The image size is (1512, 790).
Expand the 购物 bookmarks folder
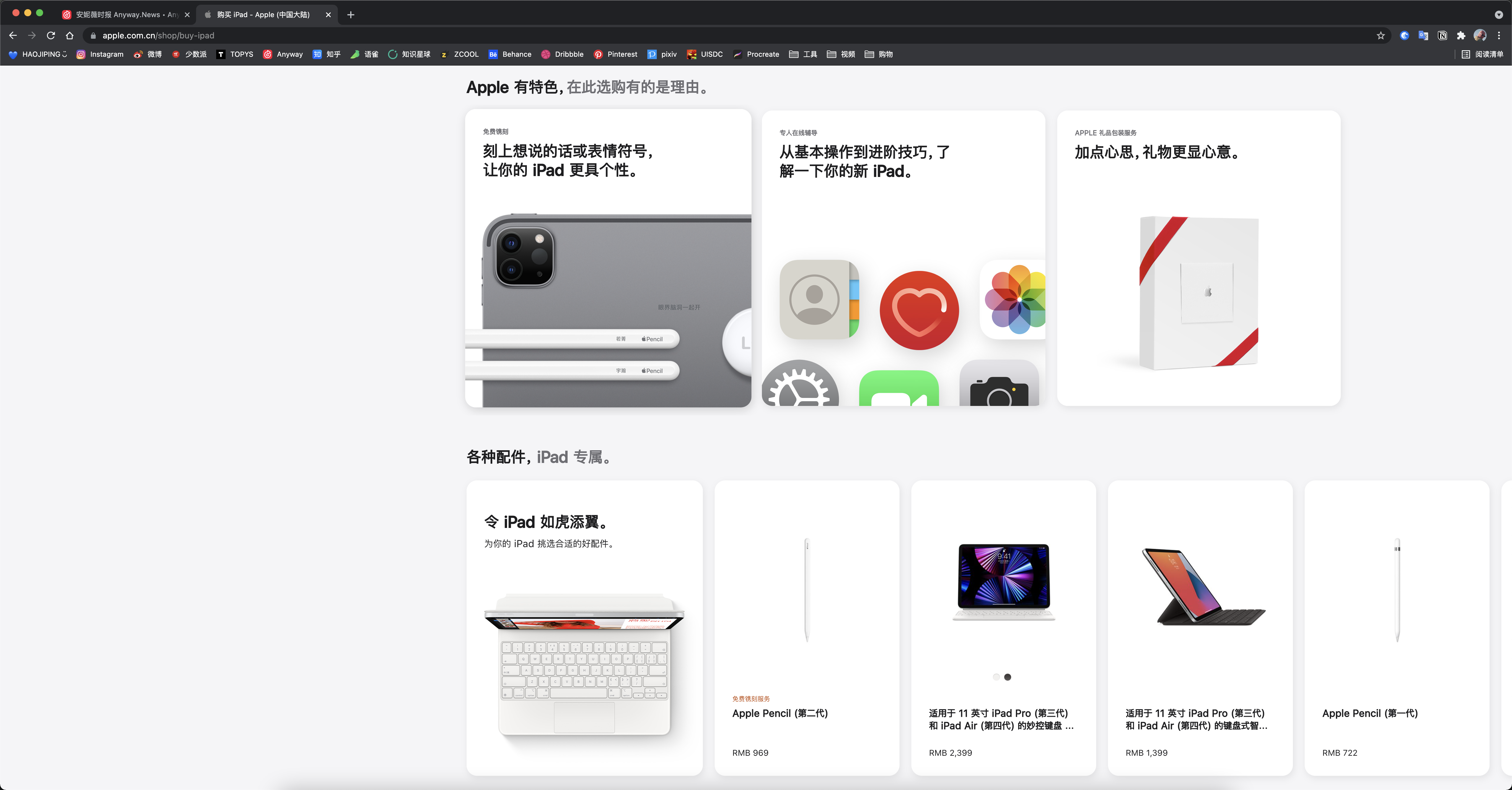click(x=879, y=54)
